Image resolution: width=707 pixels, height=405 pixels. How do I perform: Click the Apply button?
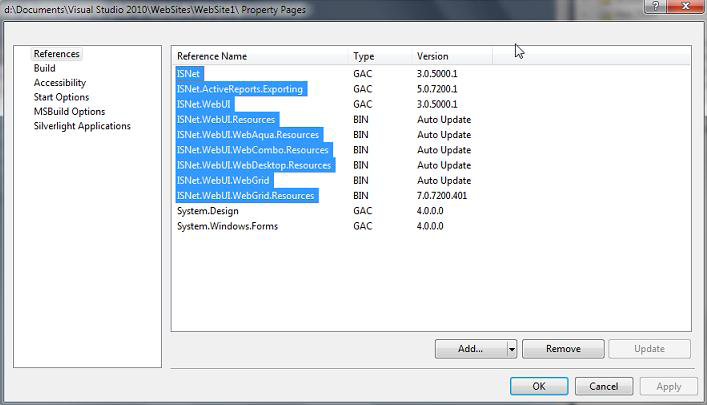[669, 387]
